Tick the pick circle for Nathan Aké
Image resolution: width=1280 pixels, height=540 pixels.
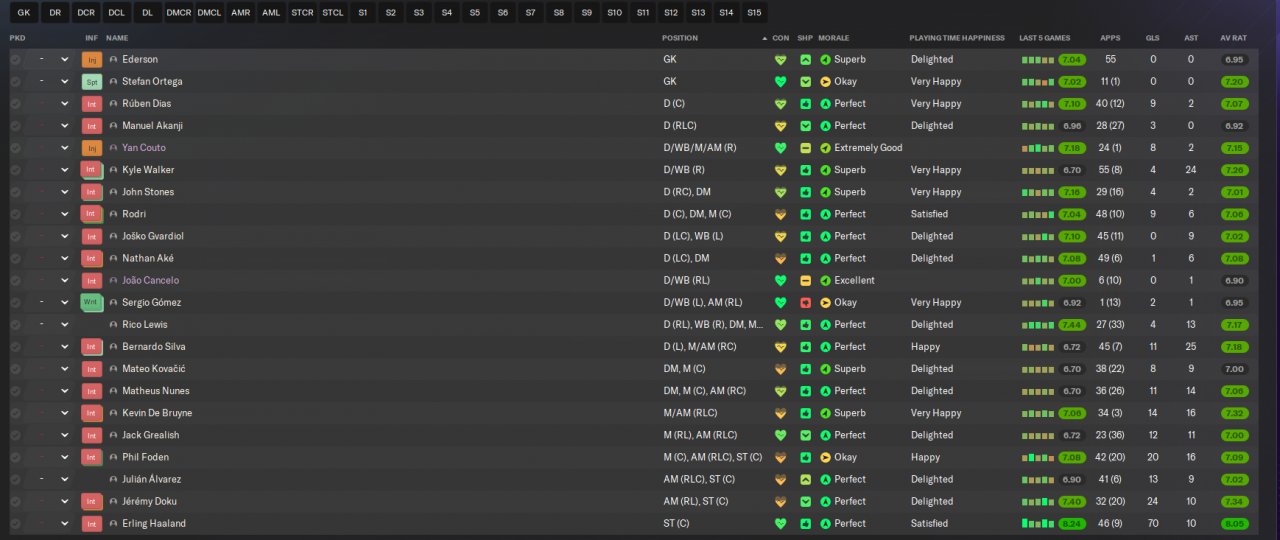coord(15,258)
